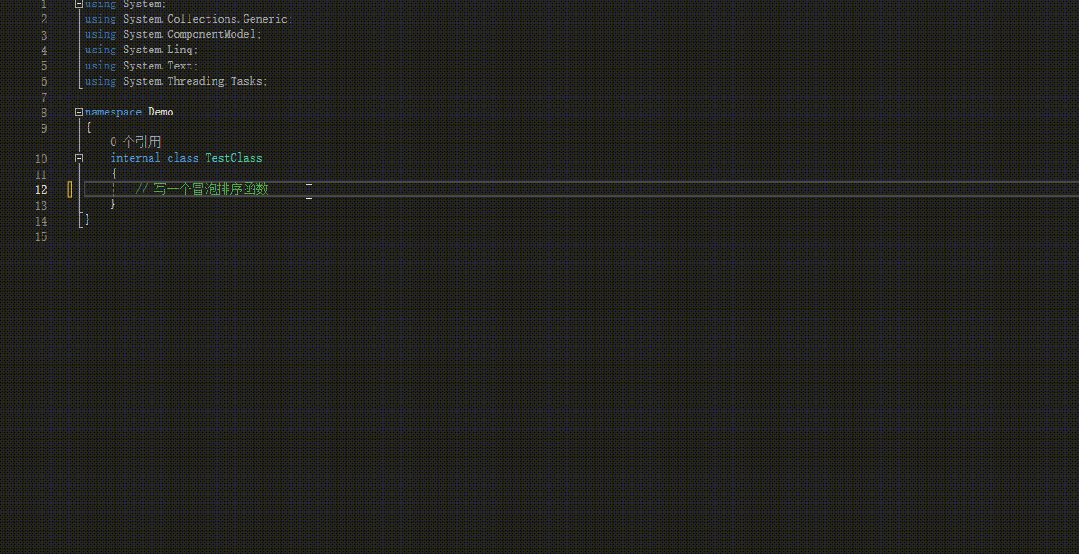Click the TestClass class name

pyautogui.click(x=234, y=158)
